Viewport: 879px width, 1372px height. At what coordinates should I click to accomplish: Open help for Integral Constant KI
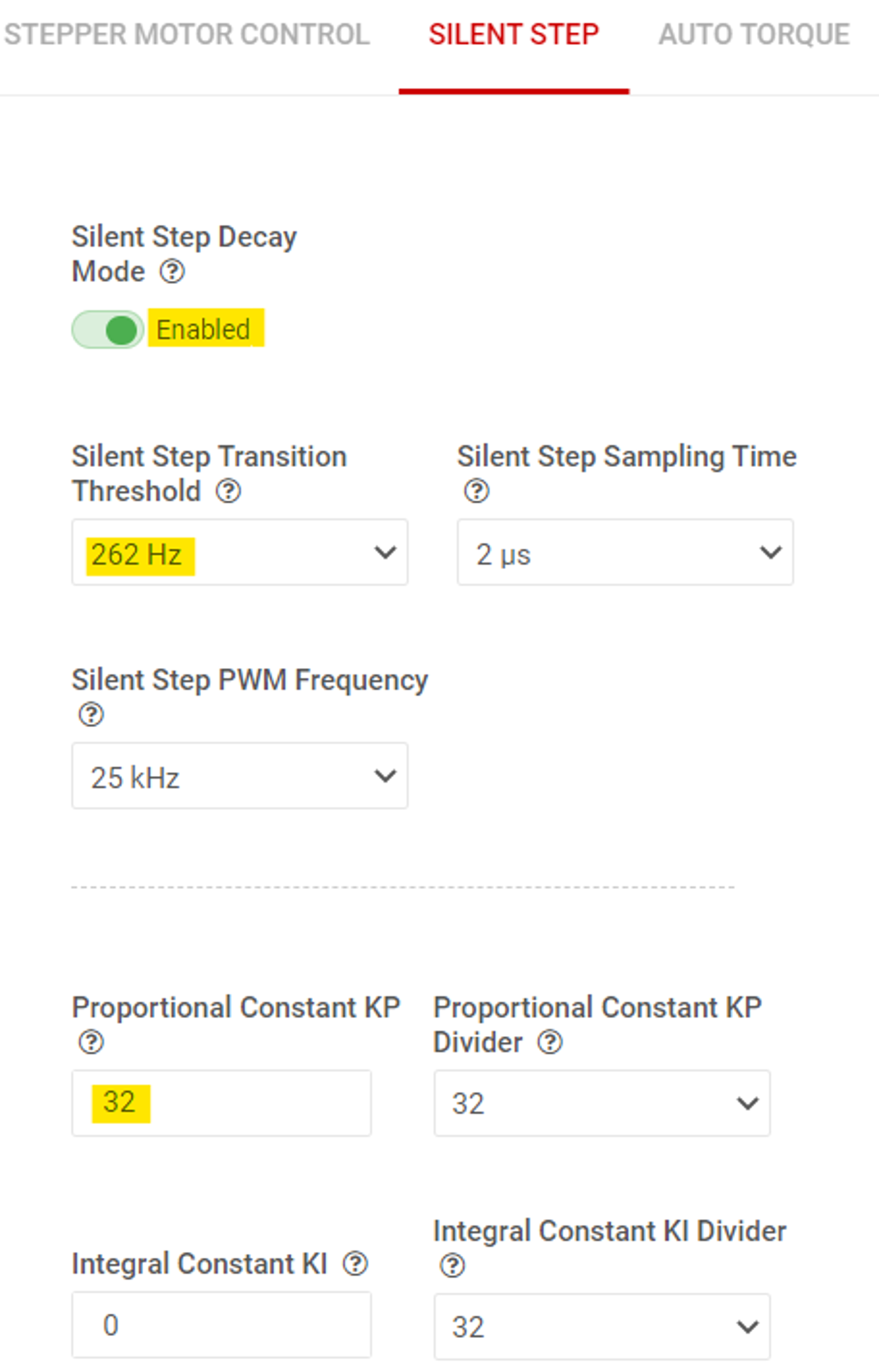tap(354, 1263)
